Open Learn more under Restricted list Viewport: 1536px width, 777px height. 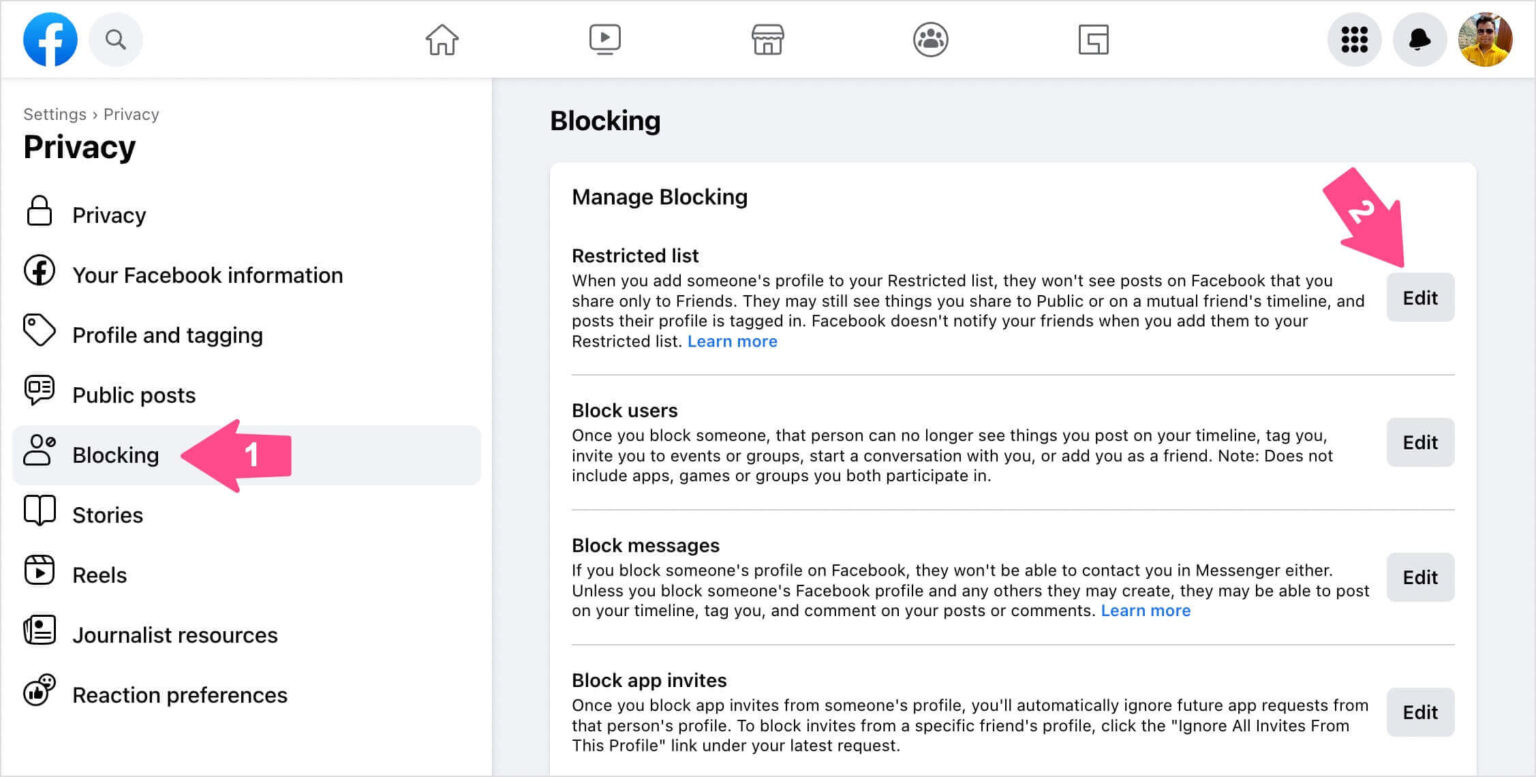click(732, 341)
